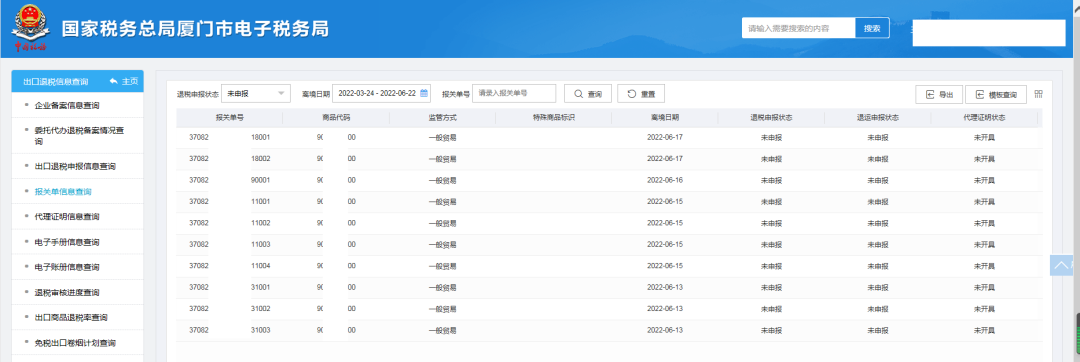1080x362 pixels.
Task: Select the row ending in 31002
Action: tap(609, 309)
